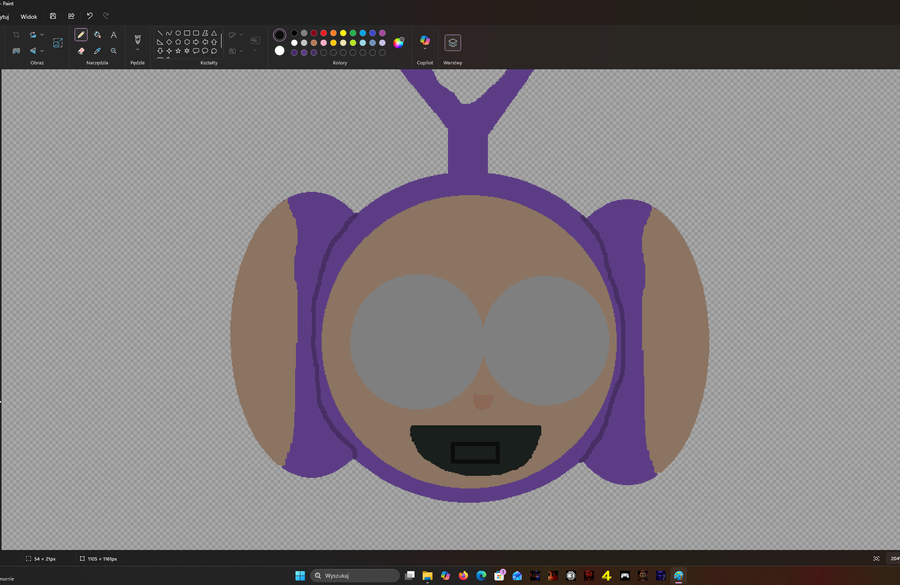900x585 pixels.
Task: Select the Magnifier tool
Action: tap(114, 51)
